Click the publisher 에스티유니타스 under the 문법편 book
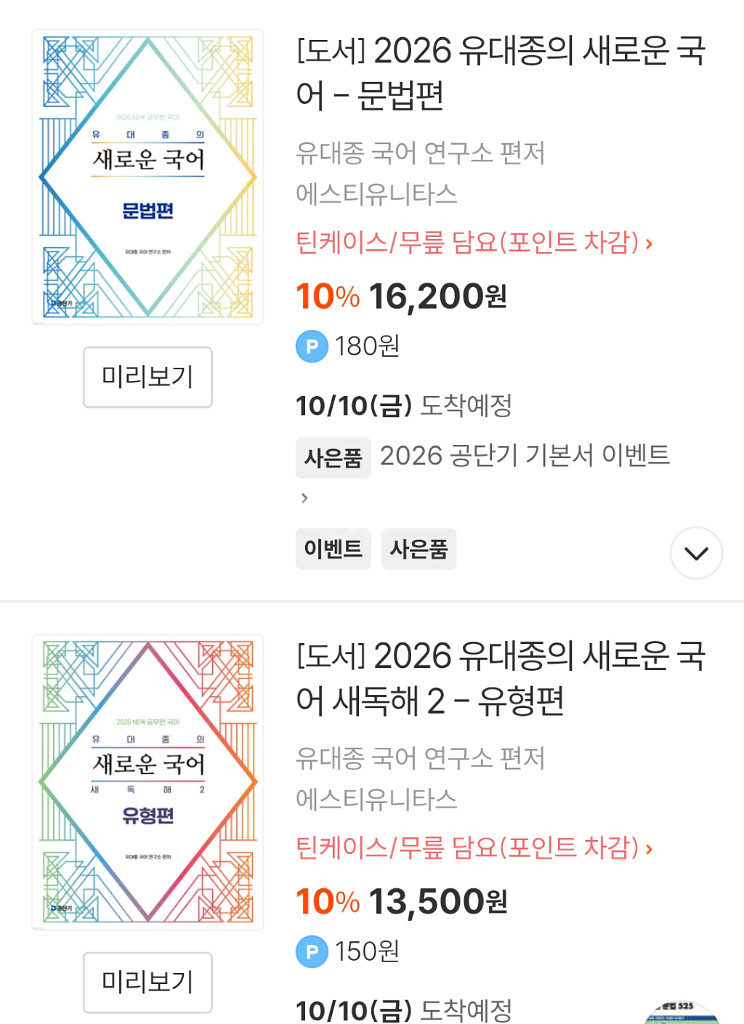744x1024 pixels. (377, 194)
